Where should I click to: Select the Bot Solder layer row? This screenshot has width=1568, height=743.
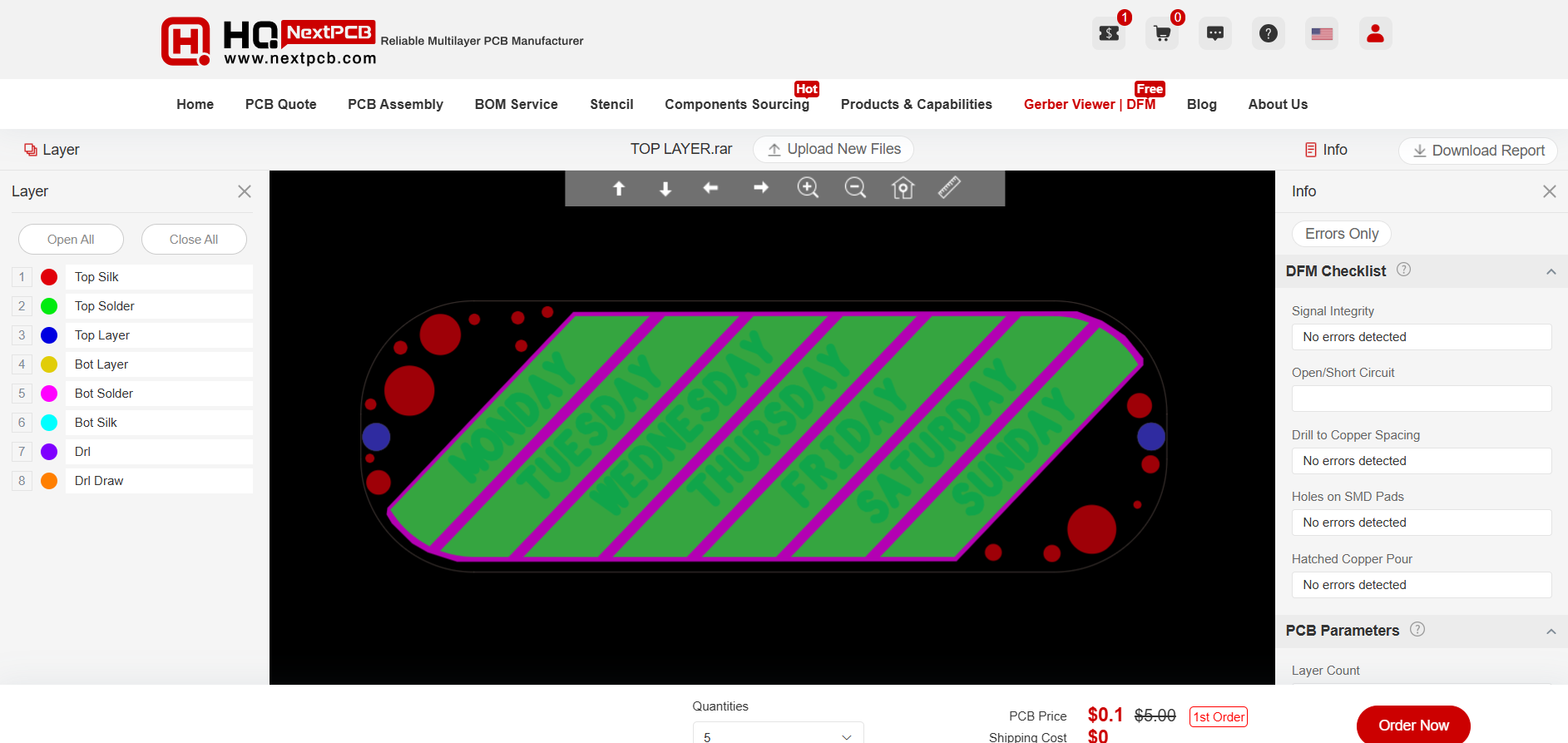tap(159, 394)
